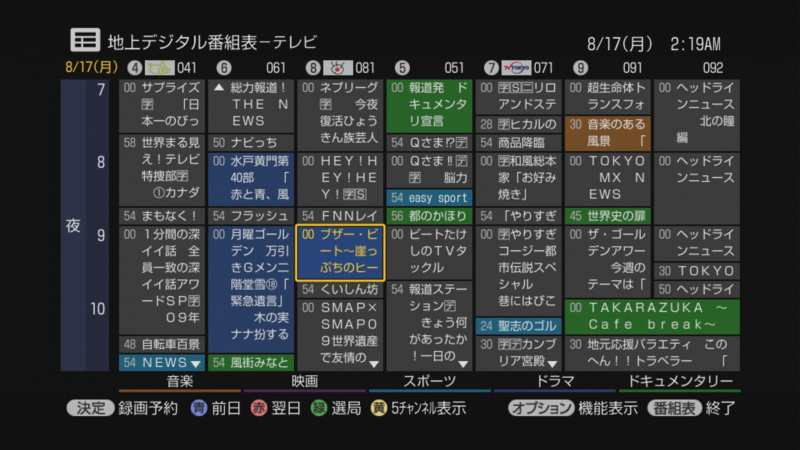The image size is (800, 450).
Task: Click the red 赤 next-day button icon
Action: click(x=259, y=408)
